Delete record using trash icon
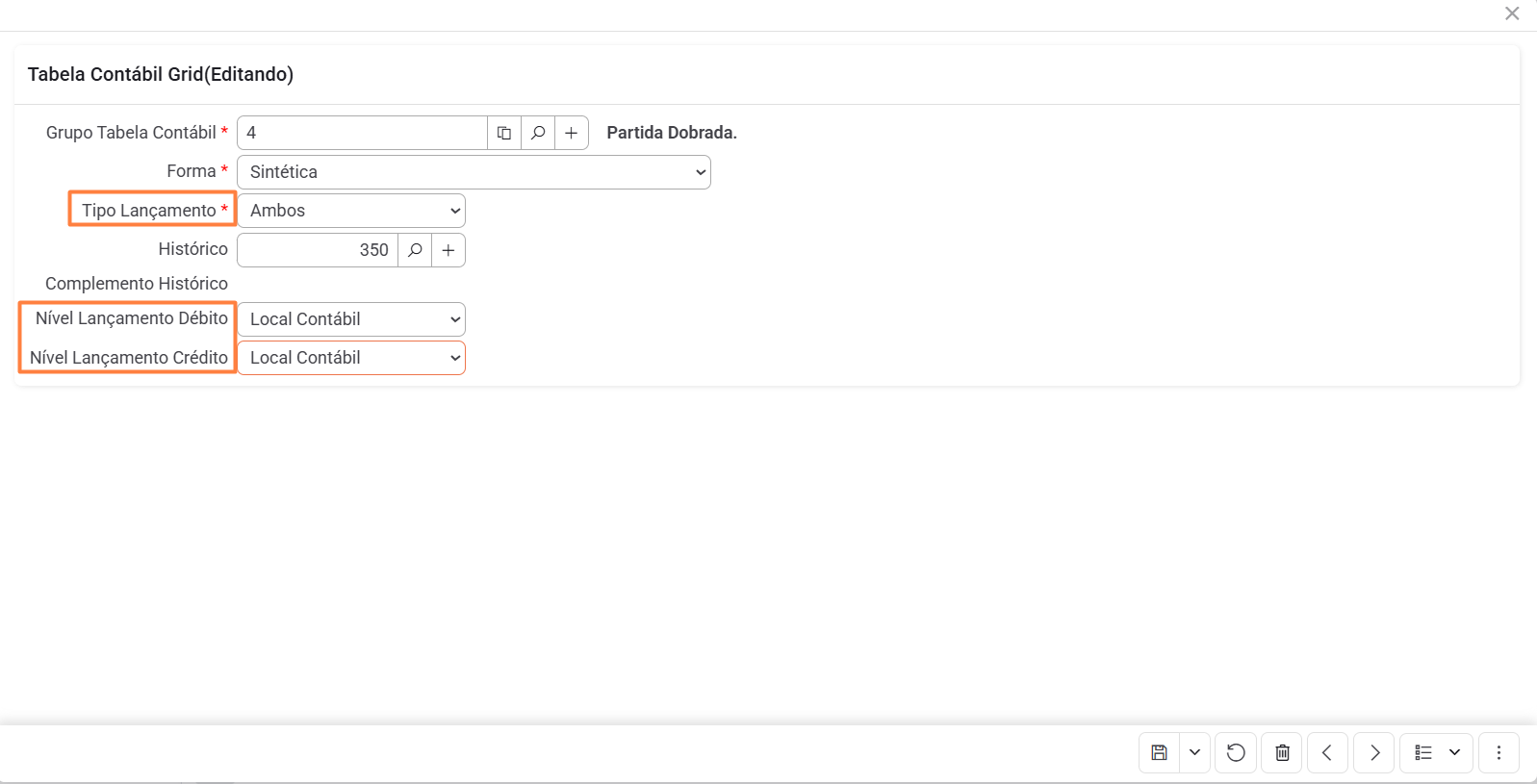Viewport: 1537px width, 784px height. [1282, 752]
